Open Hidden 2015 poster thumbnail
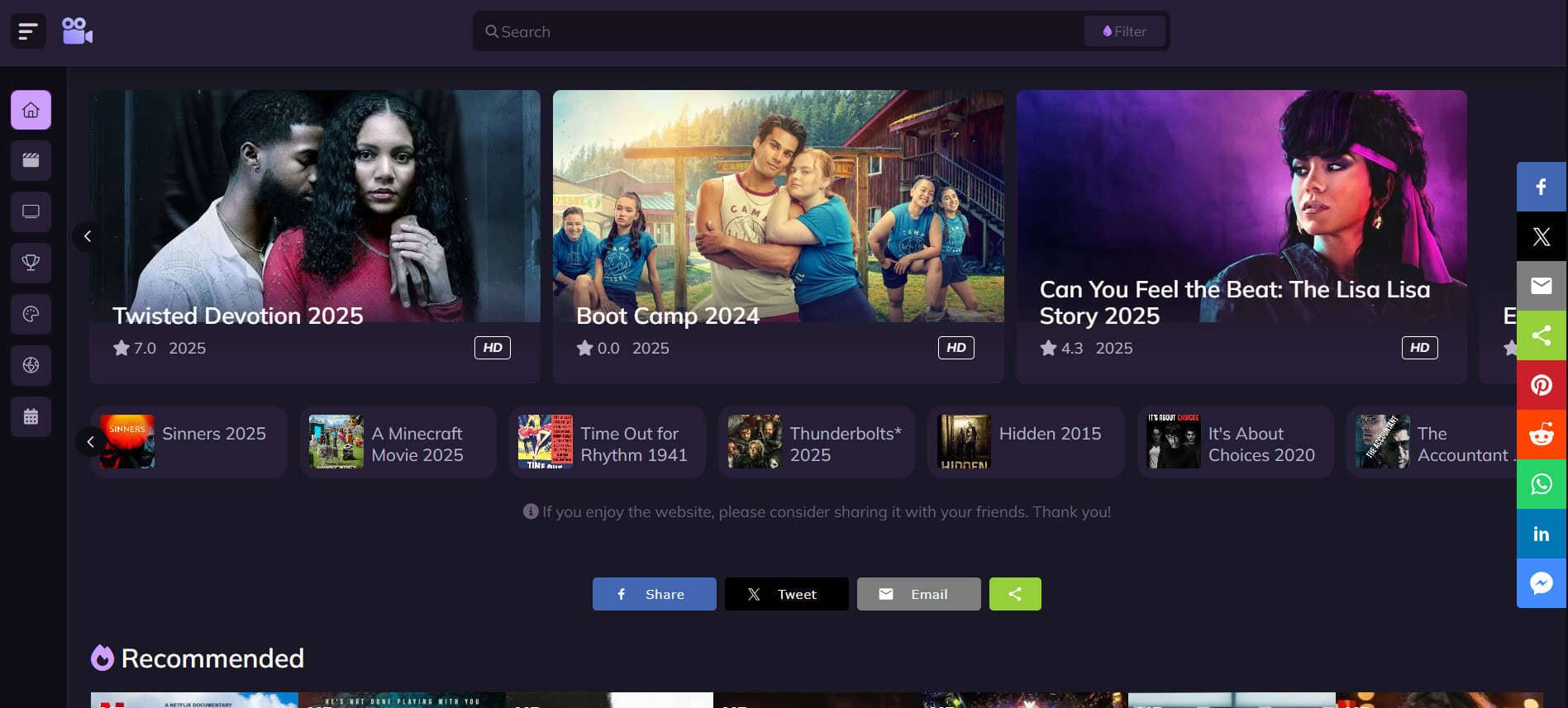The image size is (1568, 708). point(964,441)
